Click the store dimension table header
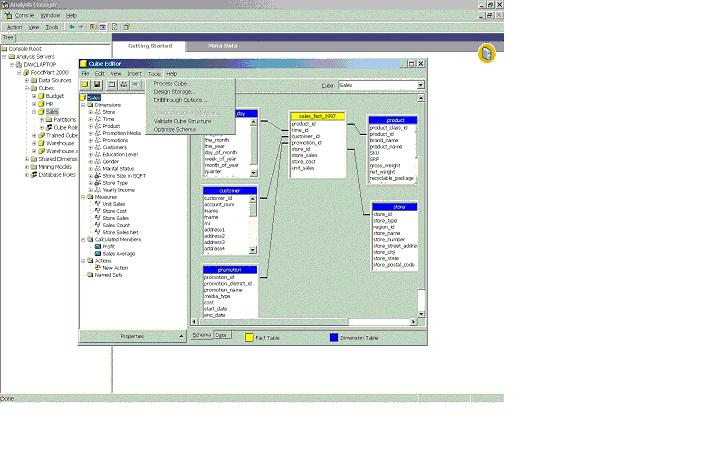 [394, 207]
